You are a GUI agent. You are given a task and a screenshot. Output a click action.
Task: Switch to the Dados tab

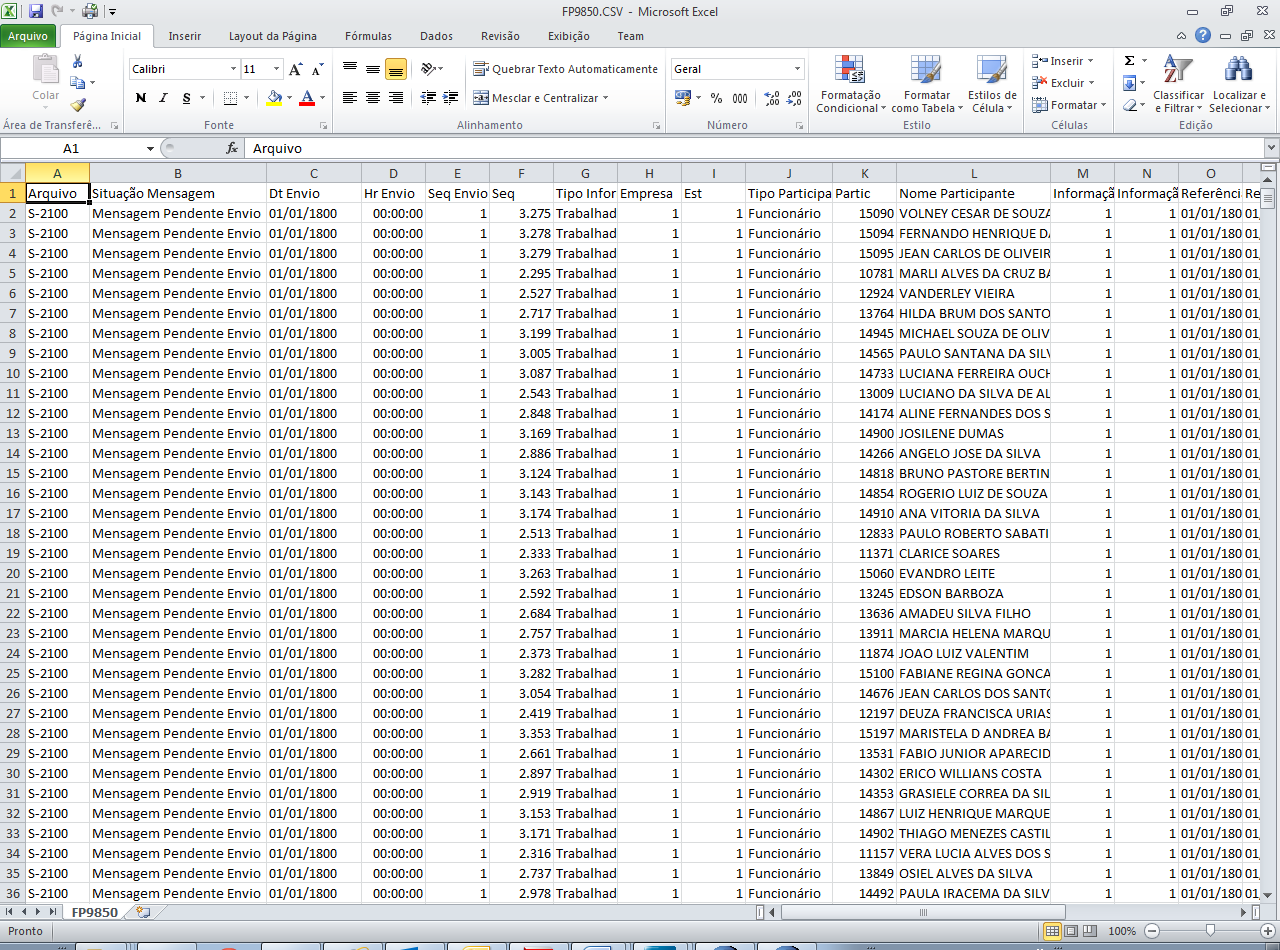[x=436, y=36]
